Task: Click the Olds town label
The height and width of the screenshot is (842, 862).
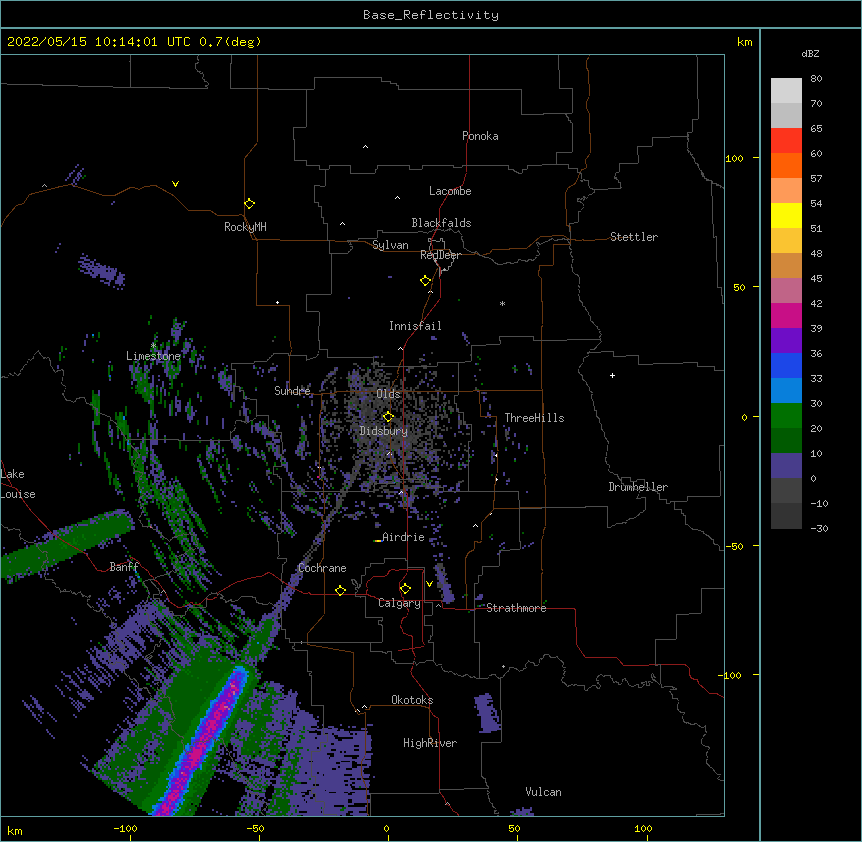Action: [x=388, y=394]
